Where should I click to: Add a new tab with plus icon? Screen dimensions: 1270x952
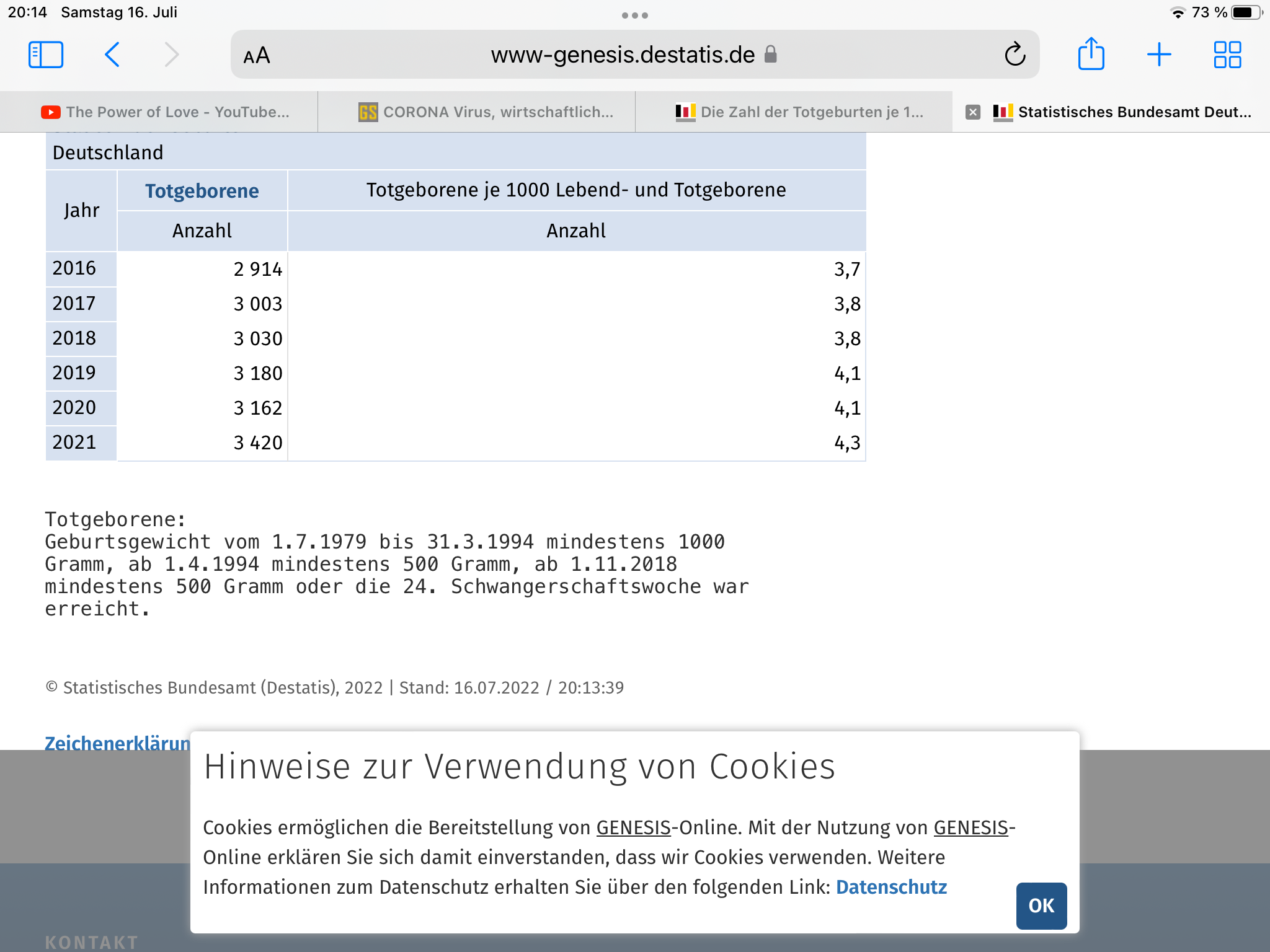(x=1158, y=55)
